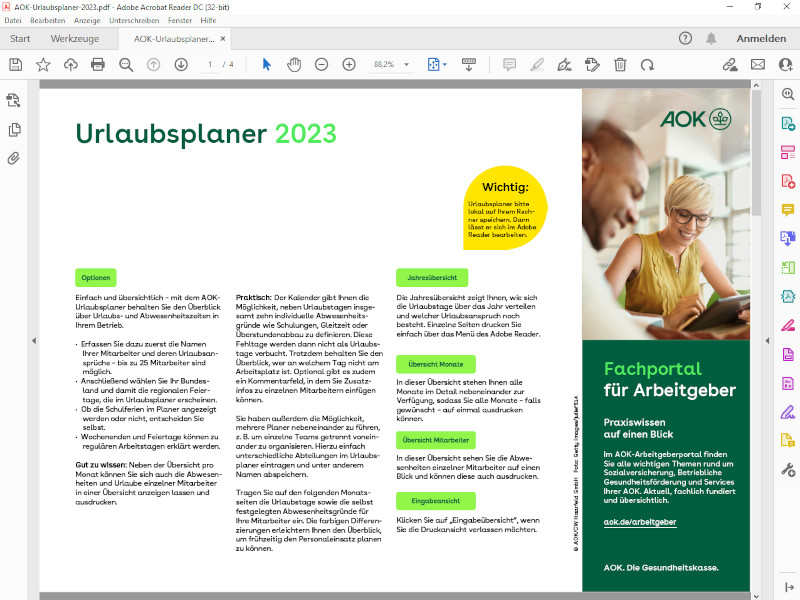
Task: Click the Übersicht Monate button
Action: [x=436, y=364]
